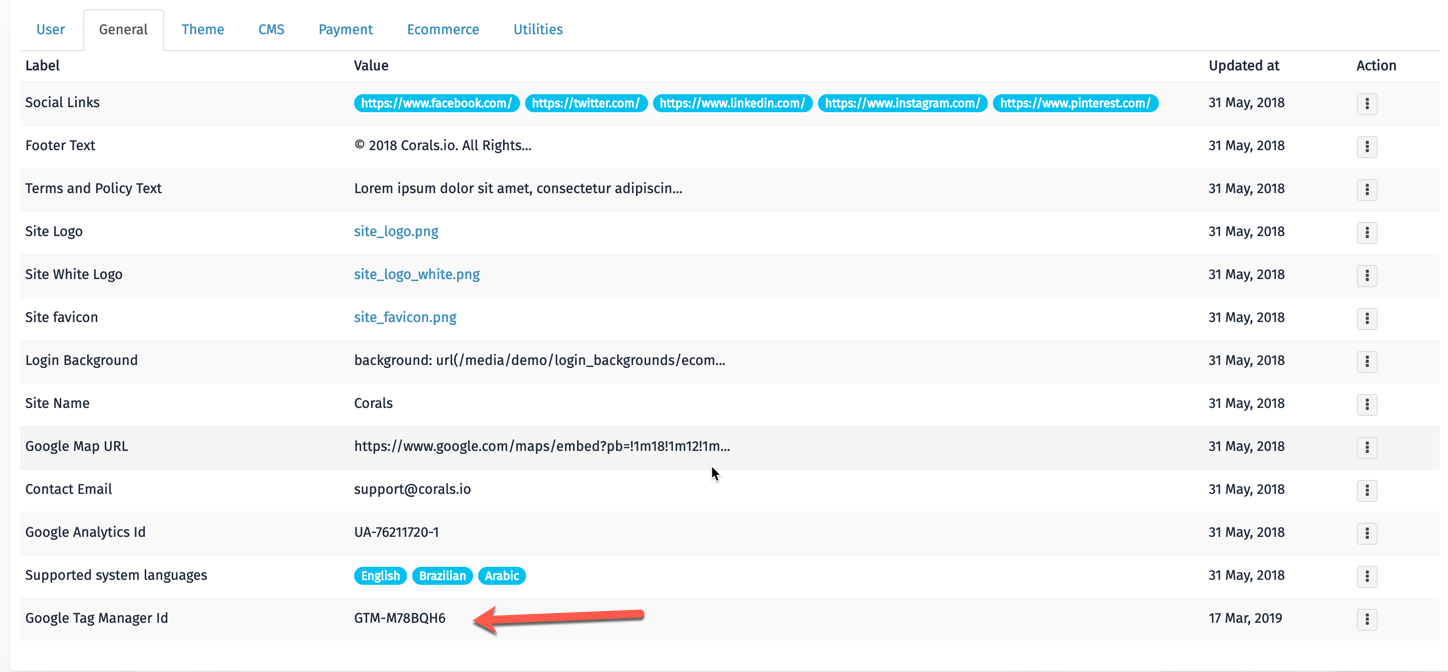The width and height of the screenshot is (1448, 672).
Task: Open actions for Supported system languages row
Action: click(x=1366, y=576)
